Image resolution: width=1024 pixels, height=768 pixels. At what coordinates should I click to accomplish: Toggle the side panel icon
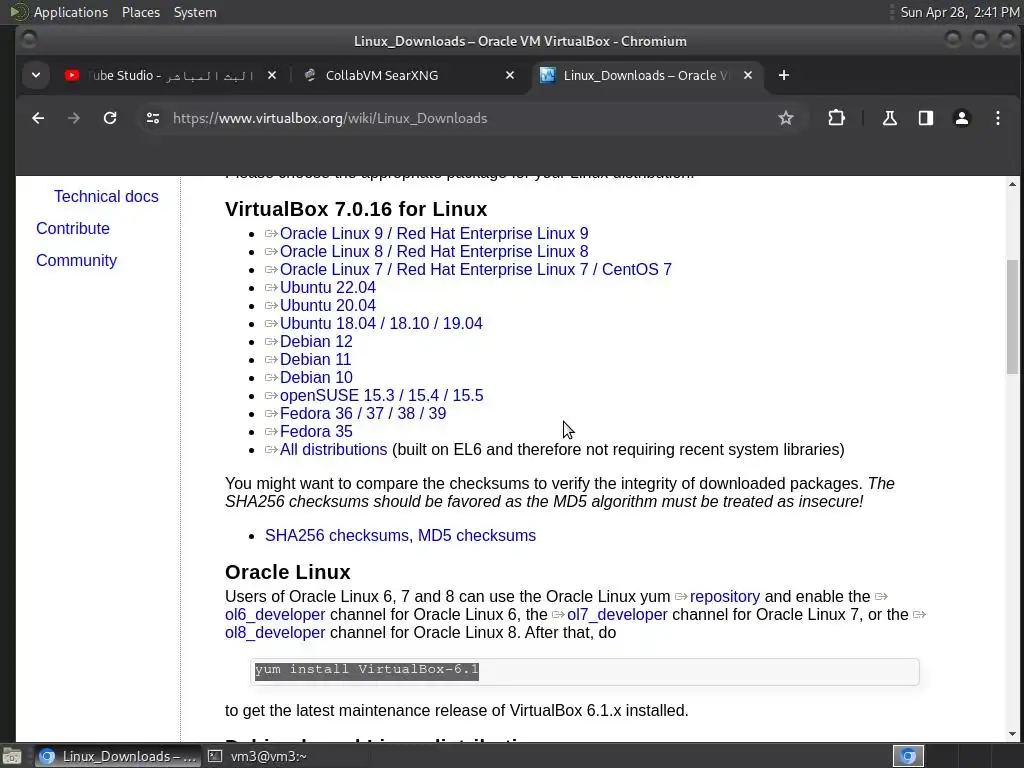[925, 118]
